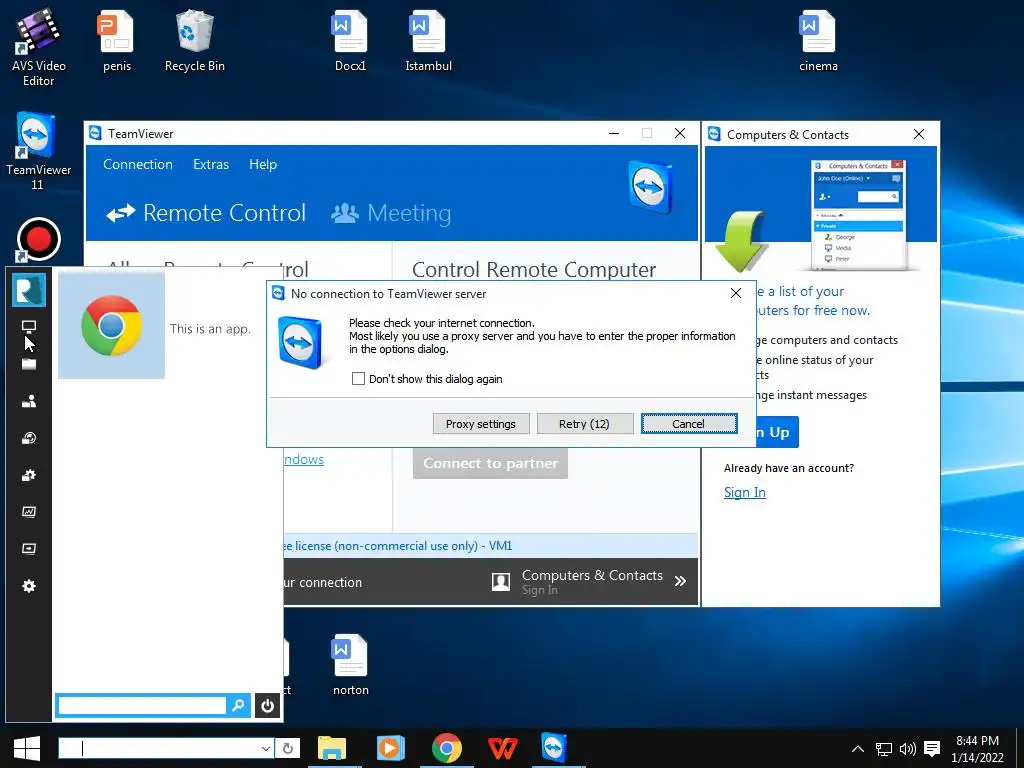
Task: Click the Retry button in the dialog
Action: pos(584,424)
